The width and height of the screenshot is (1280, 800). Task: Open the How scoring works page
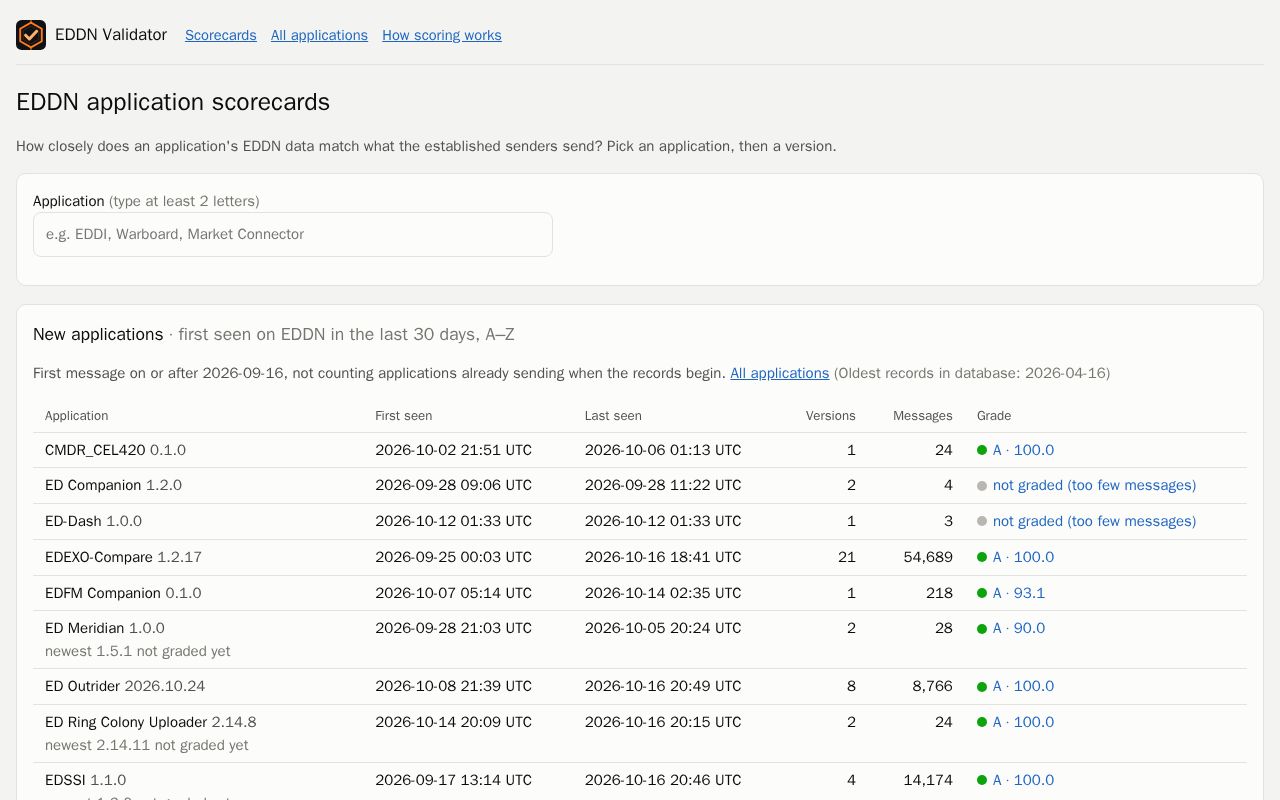pyautogui.click(x=442, y=35)
